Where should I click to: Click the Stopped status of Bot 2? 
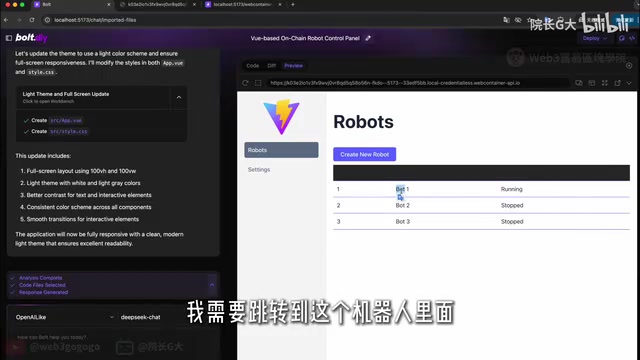(512, 205)
